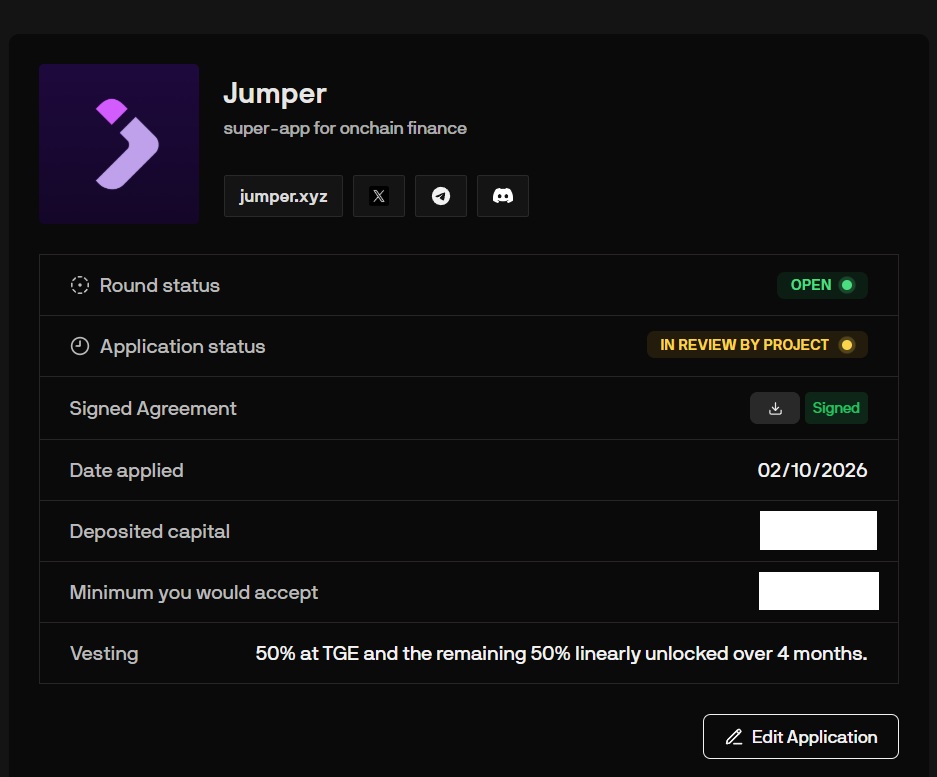Select the 'super-app for onchain finance' tagline
Image resolution: width=937 pixels, height=777 pixels.
(345, 128)
